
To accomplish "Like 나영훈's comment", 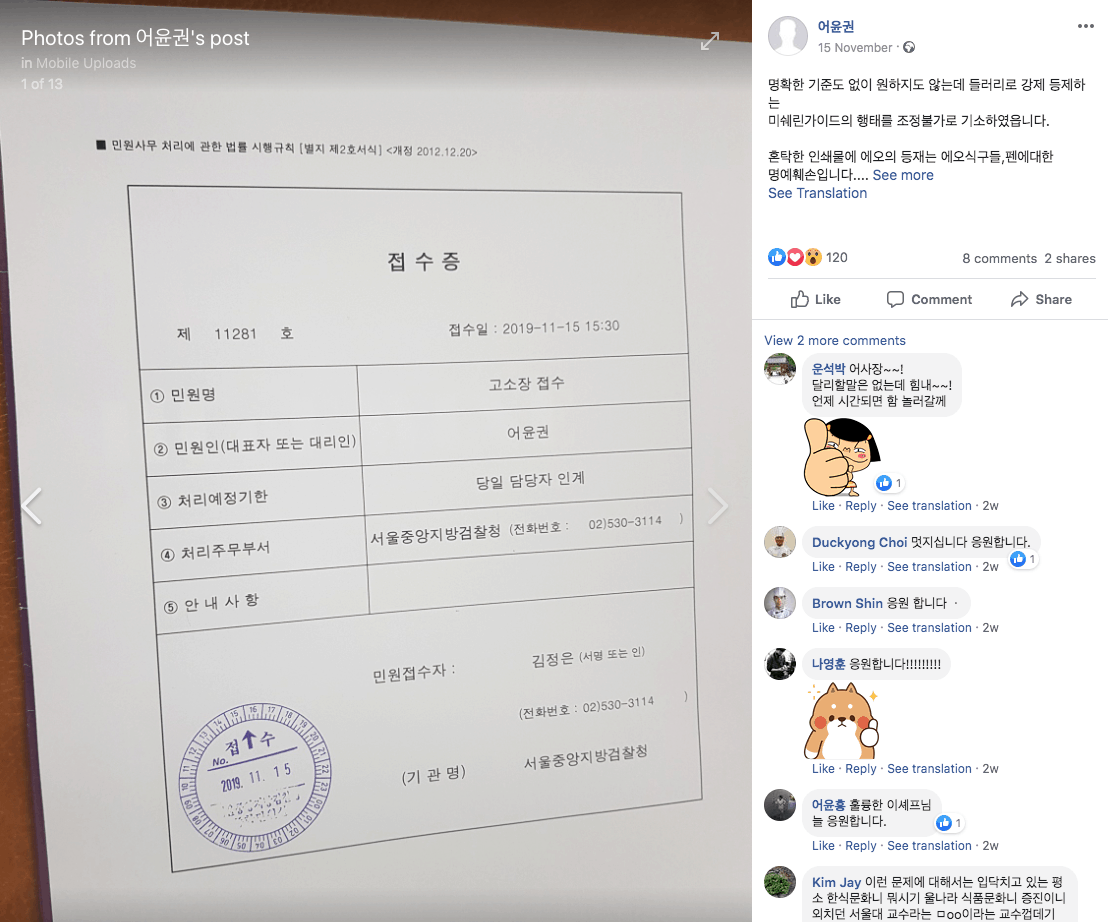I will coord(823,769).
